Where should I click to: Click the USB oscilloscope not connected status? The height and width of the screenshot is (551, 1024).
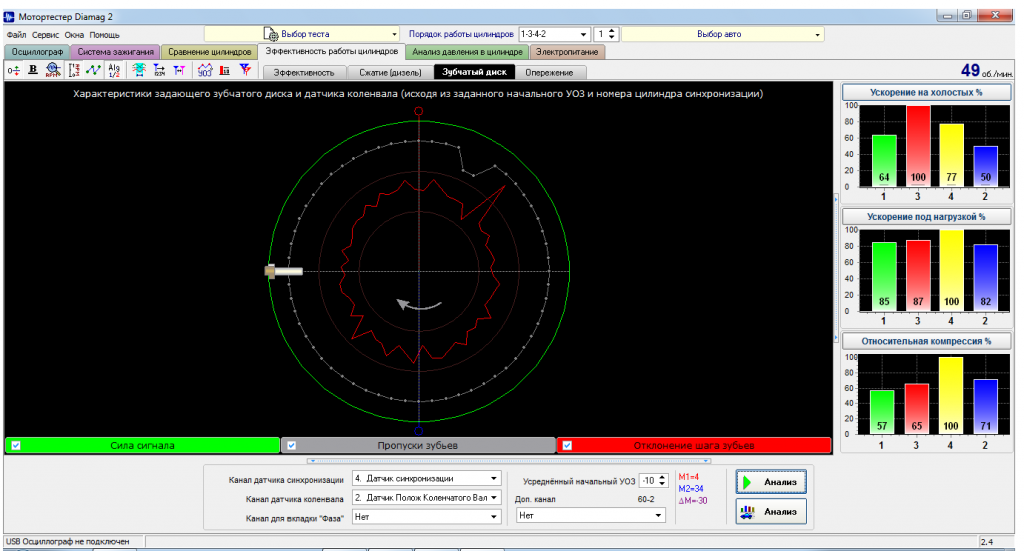(67, 541)
